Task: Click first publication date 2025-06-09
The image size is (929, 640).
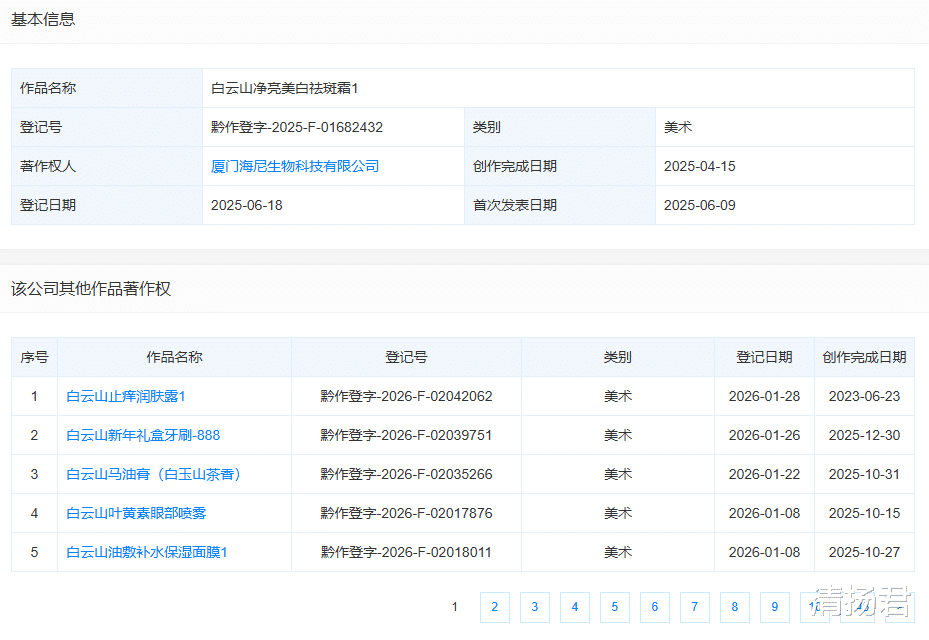Action: (x=699, y=206)
